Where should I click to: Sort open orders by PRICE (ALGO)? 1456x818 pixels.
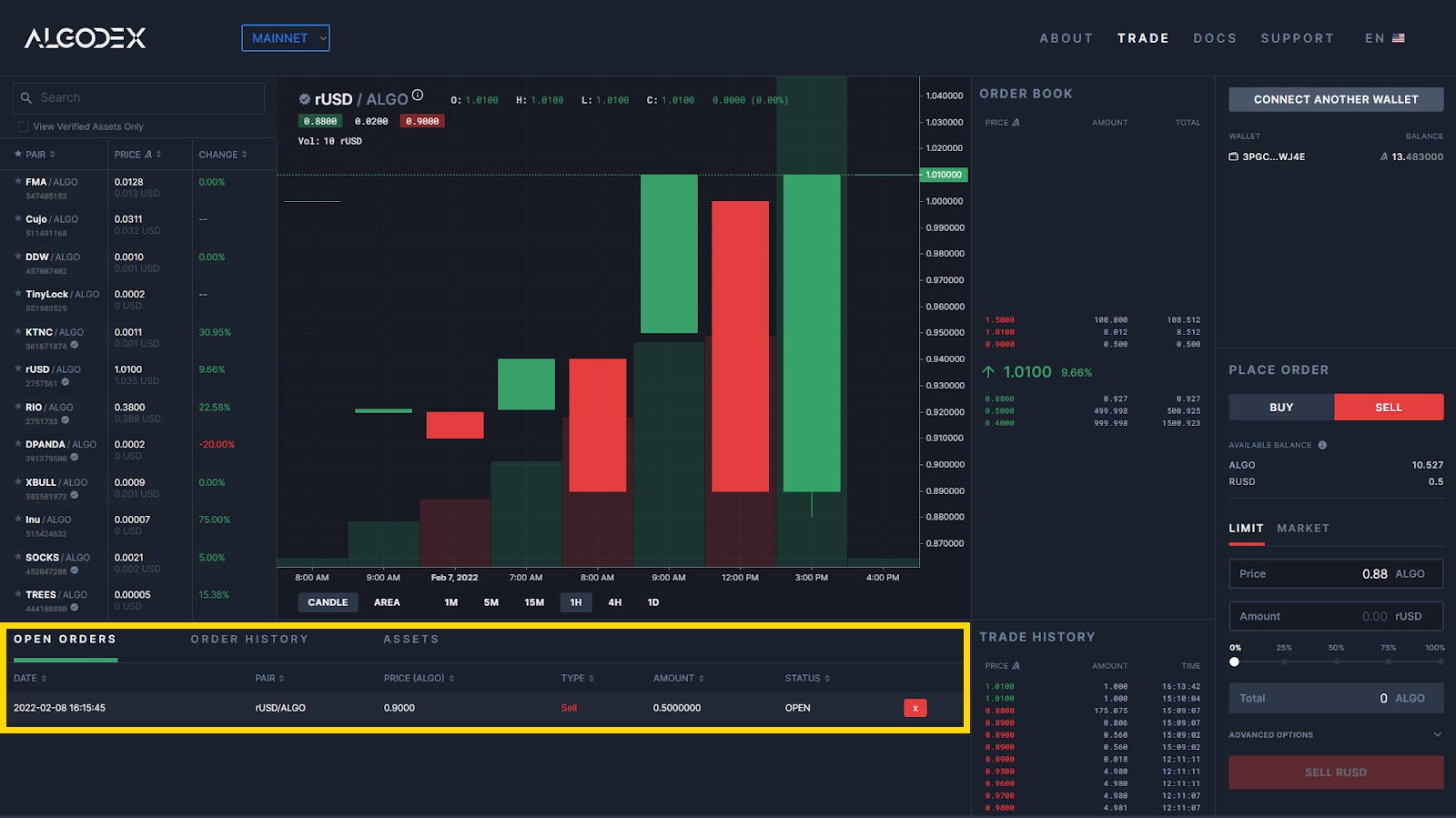click(419, 678)
